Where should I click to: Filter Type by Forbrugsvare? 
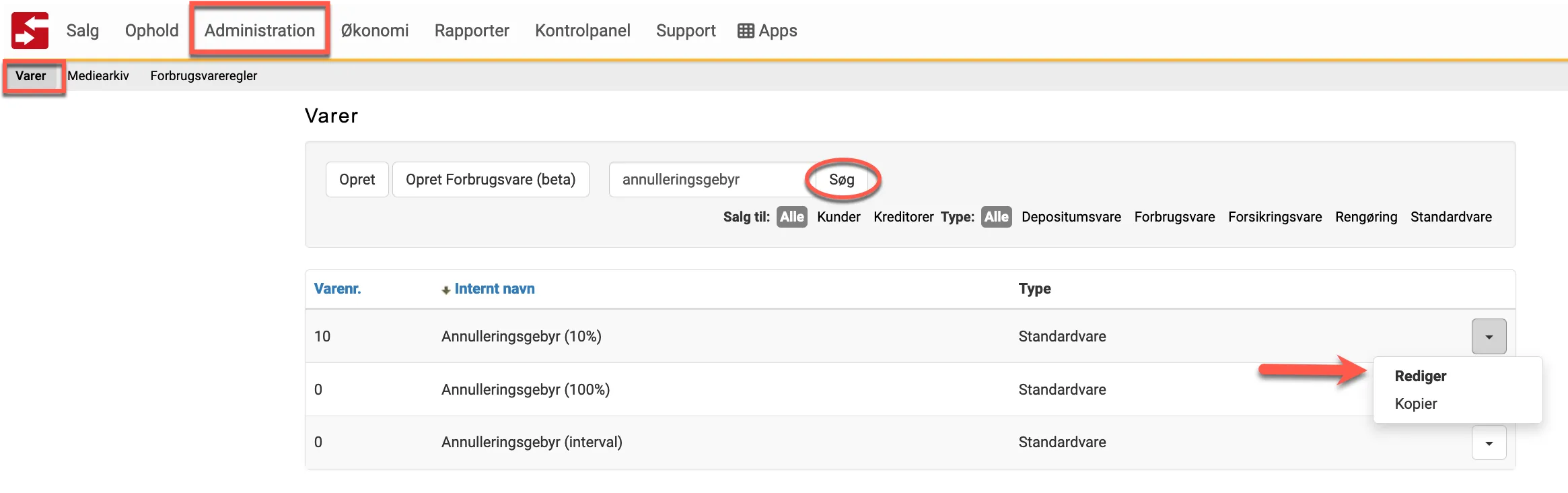pos(1174,217)
